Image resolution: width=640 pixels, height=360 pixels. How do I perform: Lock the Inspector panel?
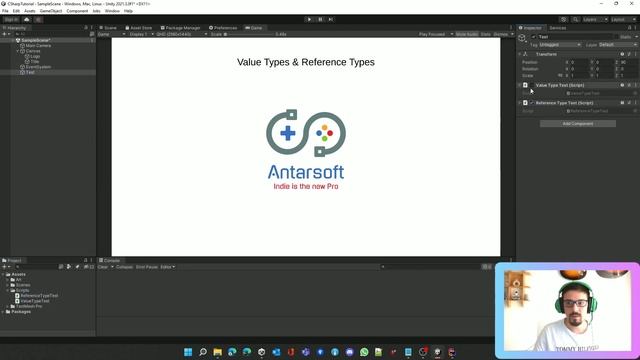point(629,28)
